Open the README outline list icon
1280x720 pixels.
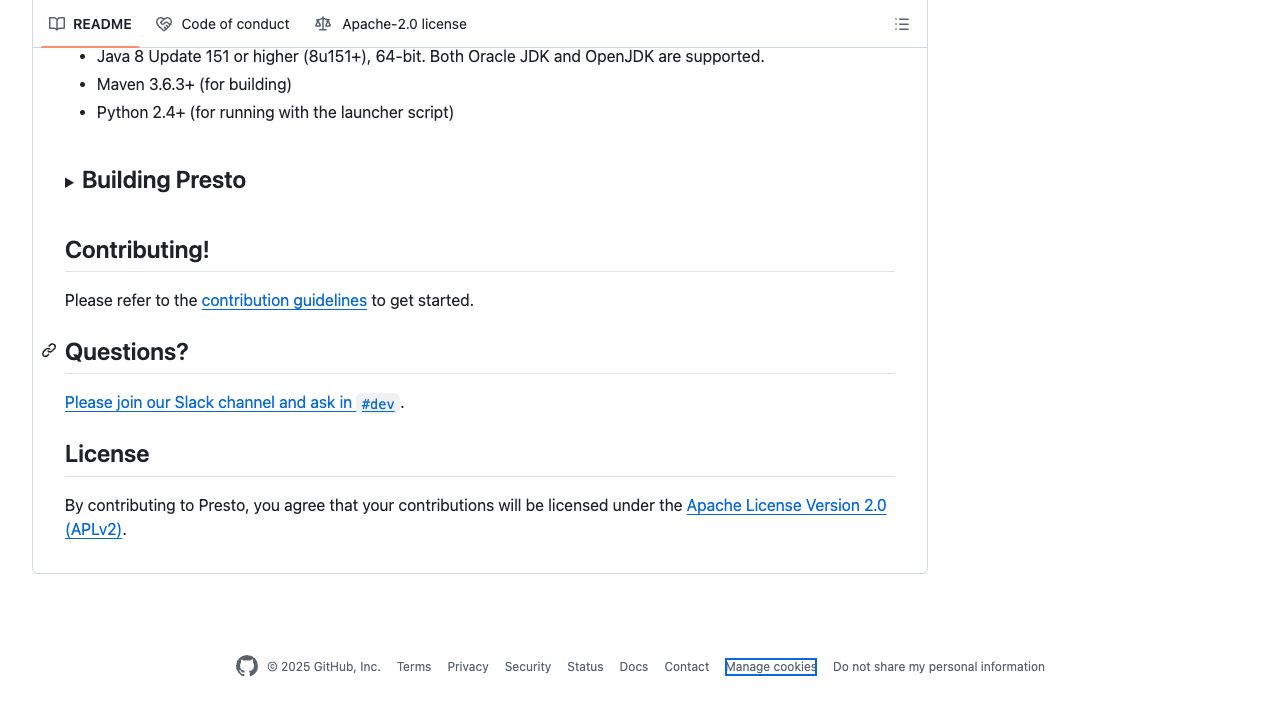[x=902, y=24]
